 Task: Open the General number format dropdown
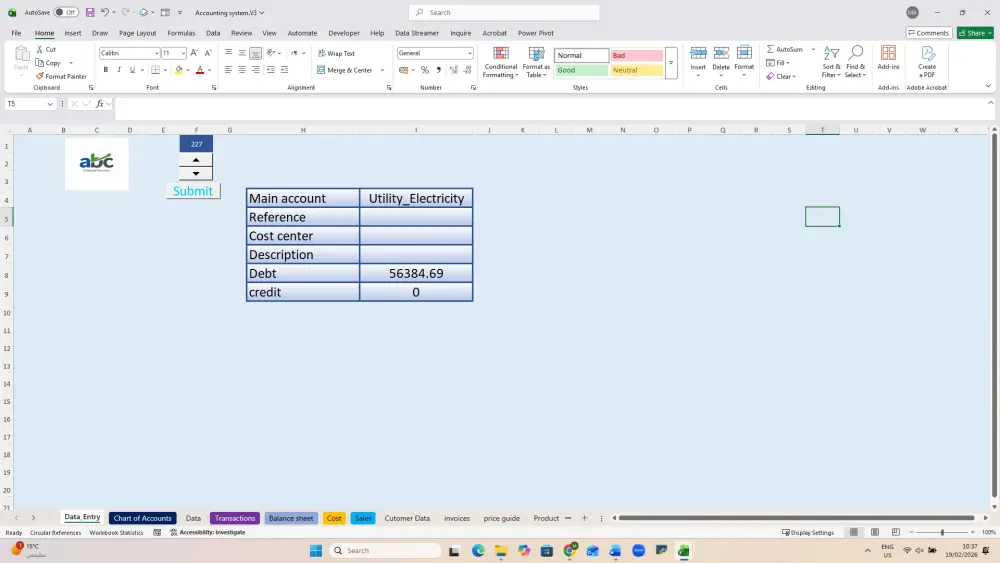pyautogui.click(x=470, y=53)
